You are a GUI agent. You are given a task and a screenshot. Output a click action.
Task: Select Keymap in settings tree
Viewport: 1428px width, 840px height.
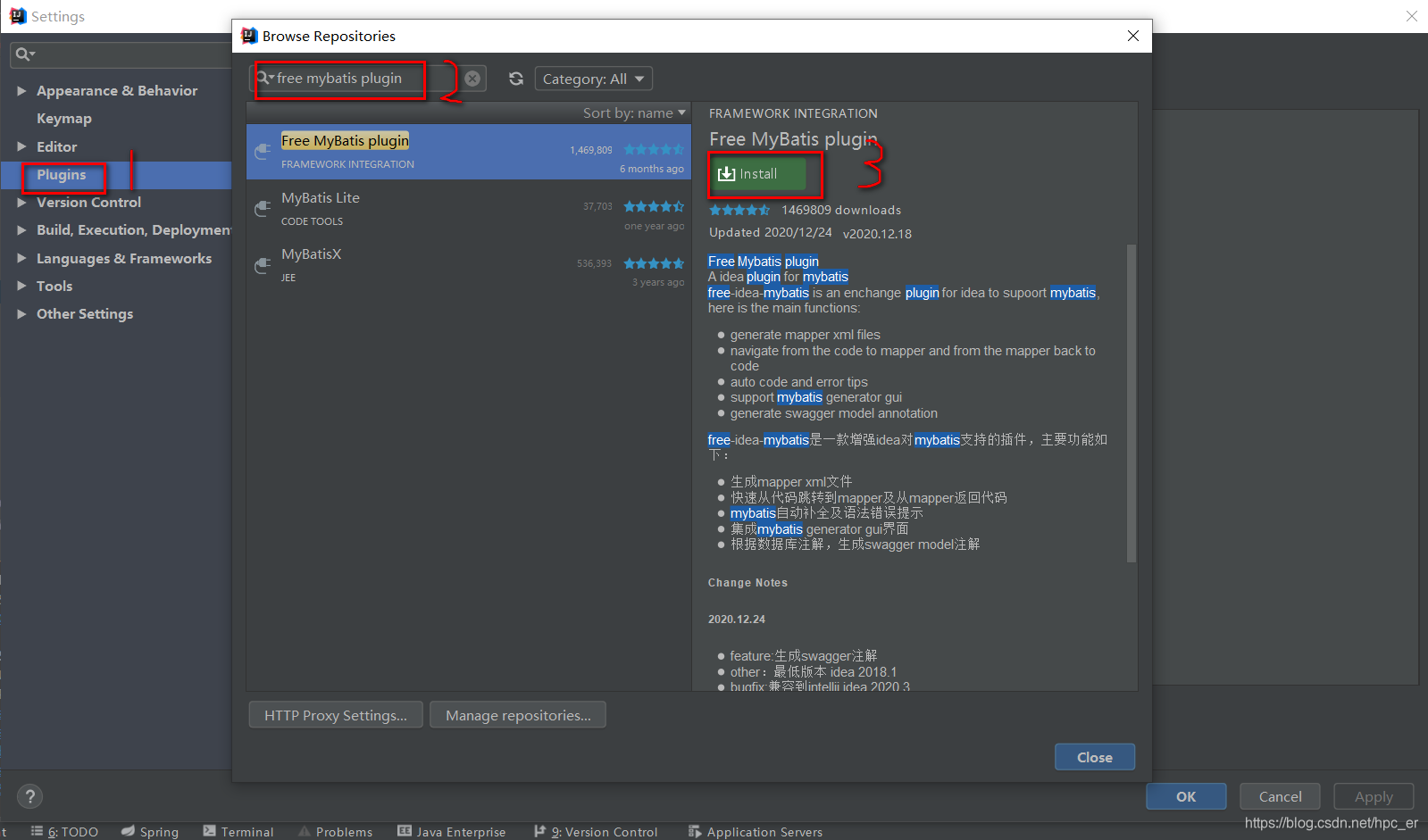tap(63, 119)
